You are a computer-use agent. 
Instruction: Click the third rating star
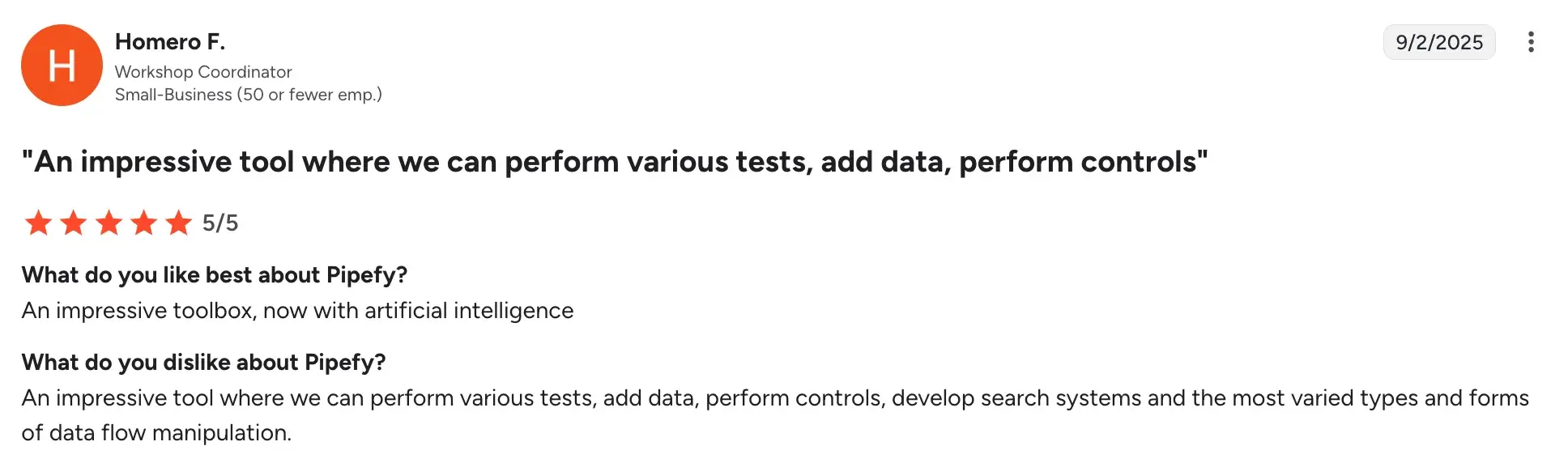click(109, 223)
